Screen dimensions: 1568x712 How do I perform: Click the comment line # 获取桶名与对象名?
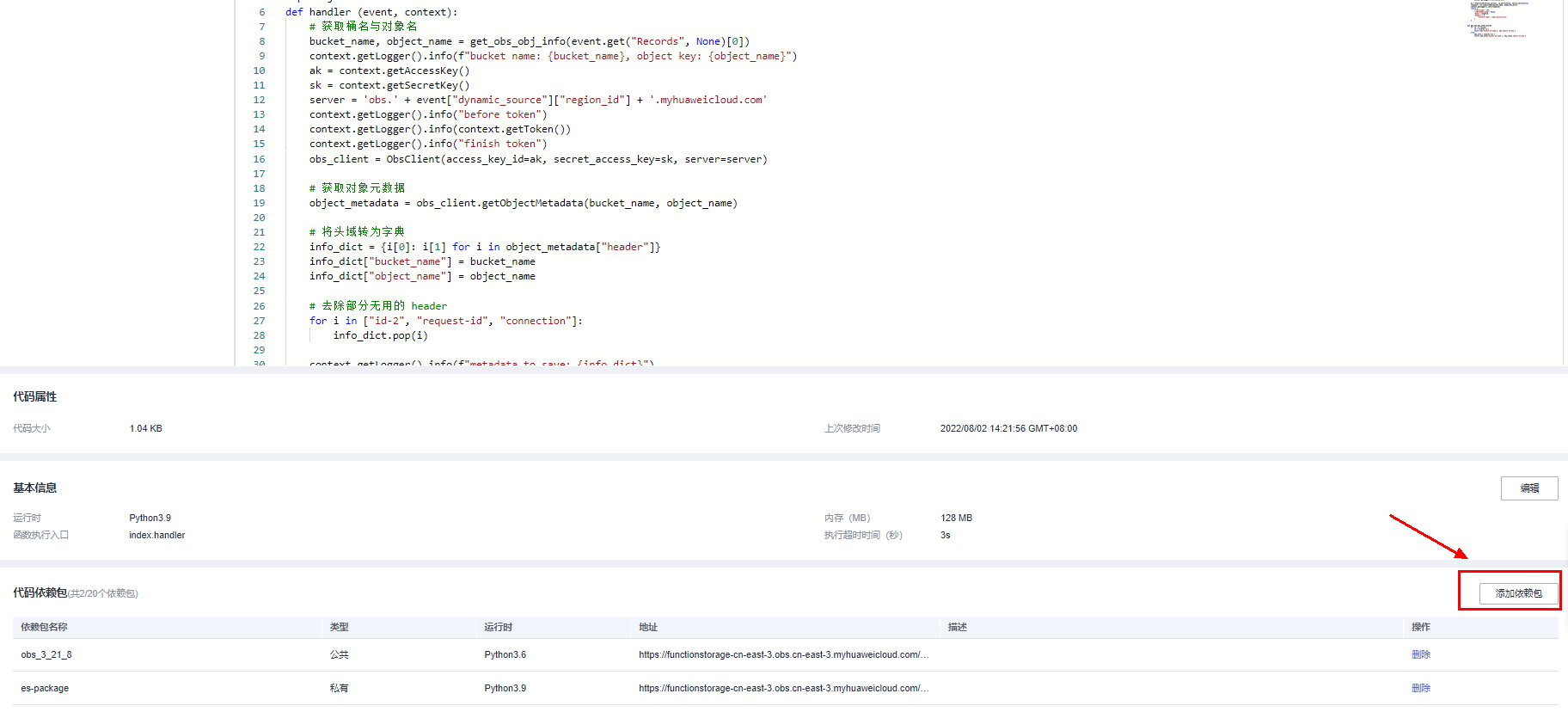(364, 27)
